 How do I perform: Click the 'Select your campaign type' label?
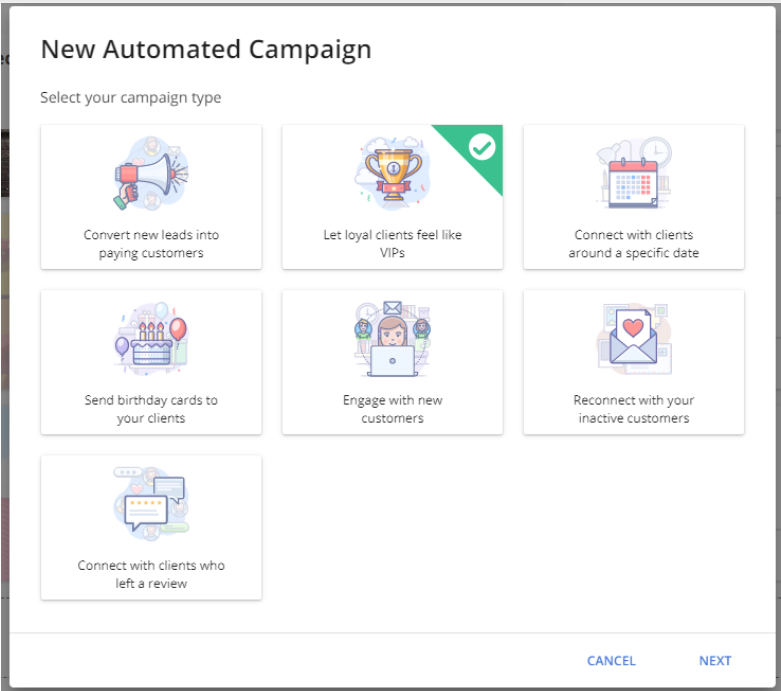pos(130,98)
